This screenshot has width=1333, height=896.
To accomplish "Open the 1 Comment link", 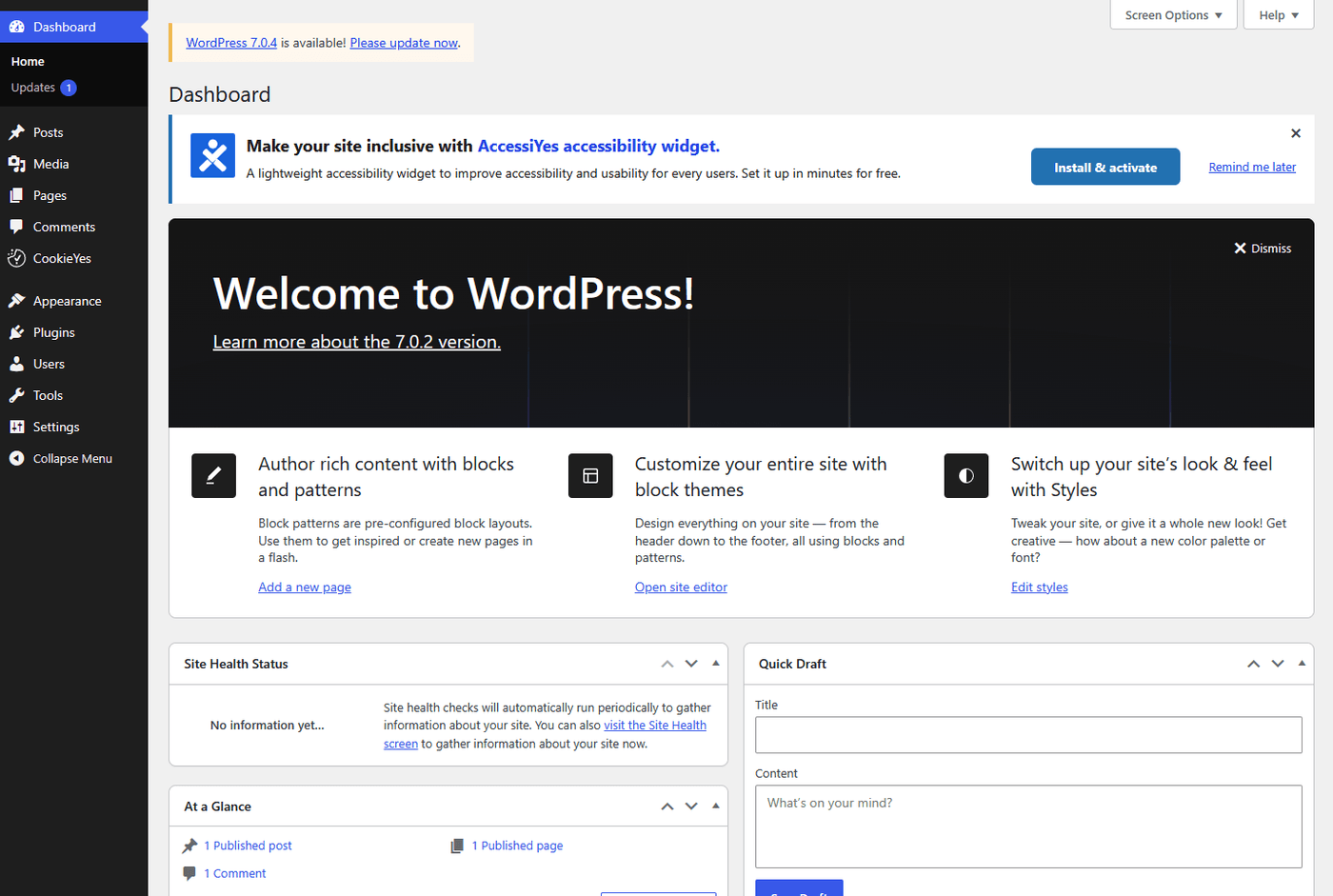I will 235,873.
